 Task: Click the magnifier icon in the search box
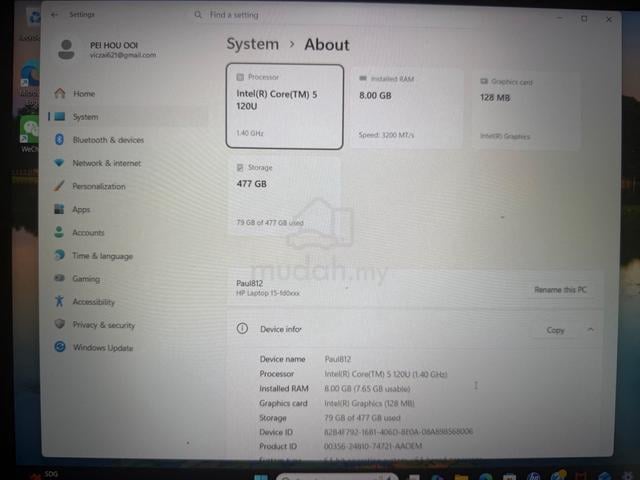[198, 15]
